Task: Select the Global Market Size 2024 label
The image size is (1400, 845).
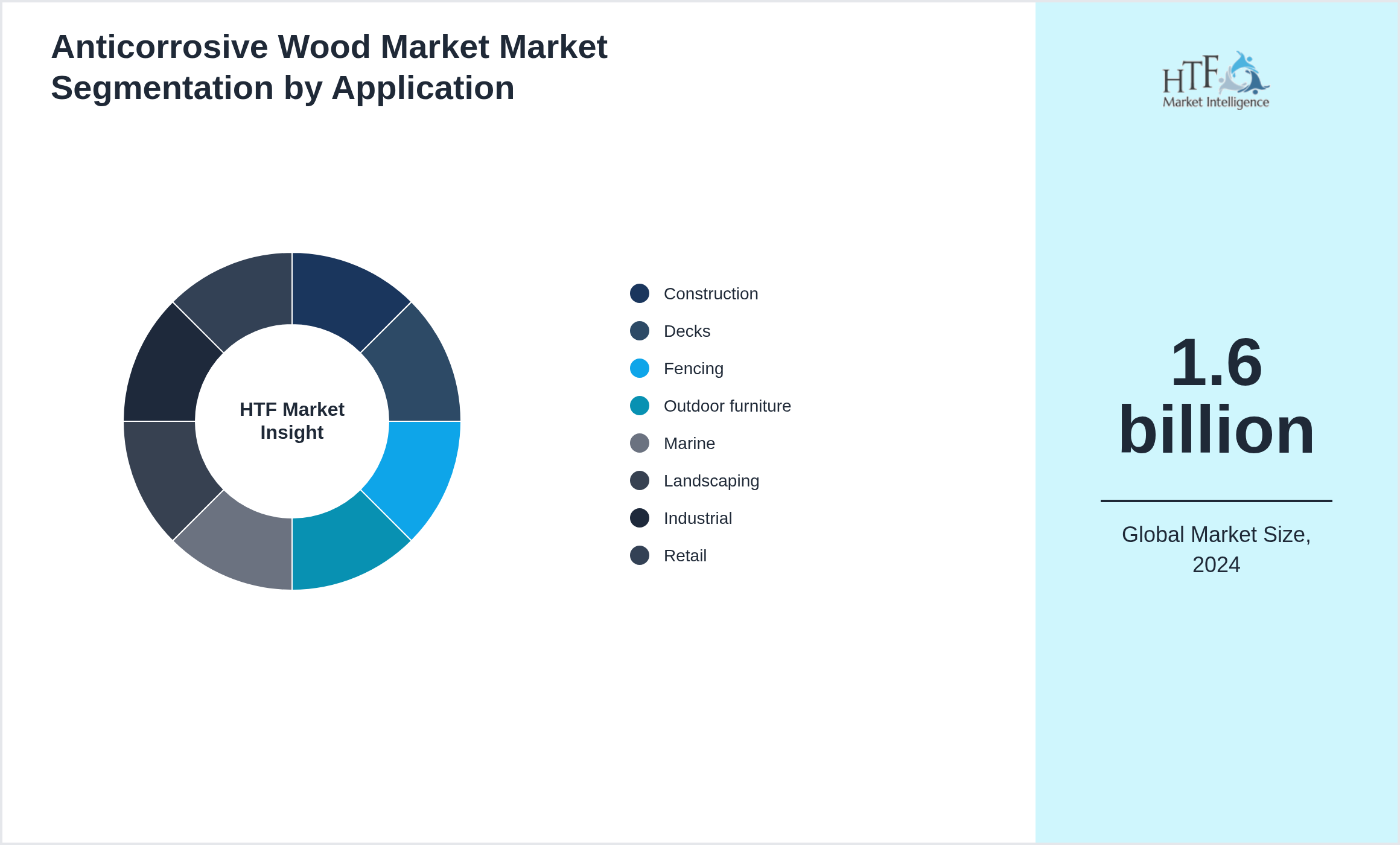Action: [x=1217, y=550]
